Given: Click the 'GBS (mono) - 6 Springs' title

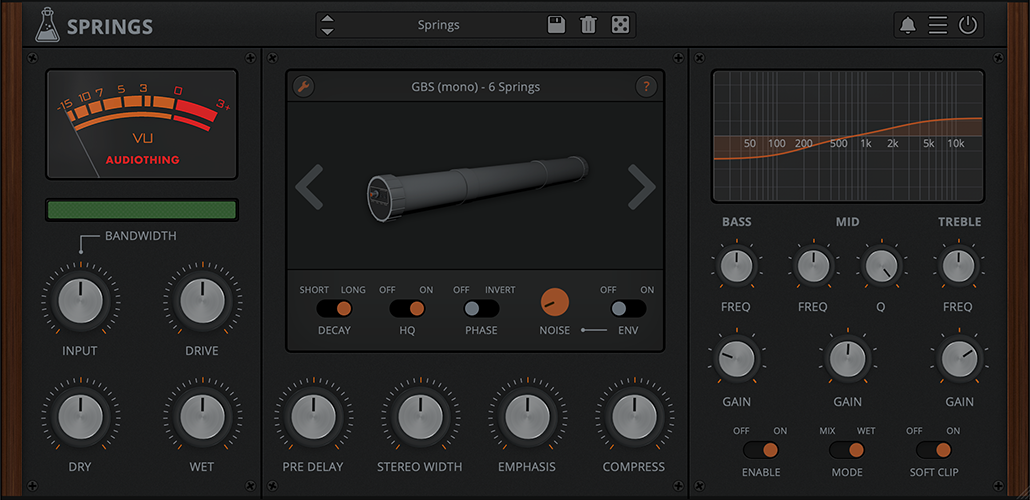Looking at the screenshot, I should pos(474,86).
